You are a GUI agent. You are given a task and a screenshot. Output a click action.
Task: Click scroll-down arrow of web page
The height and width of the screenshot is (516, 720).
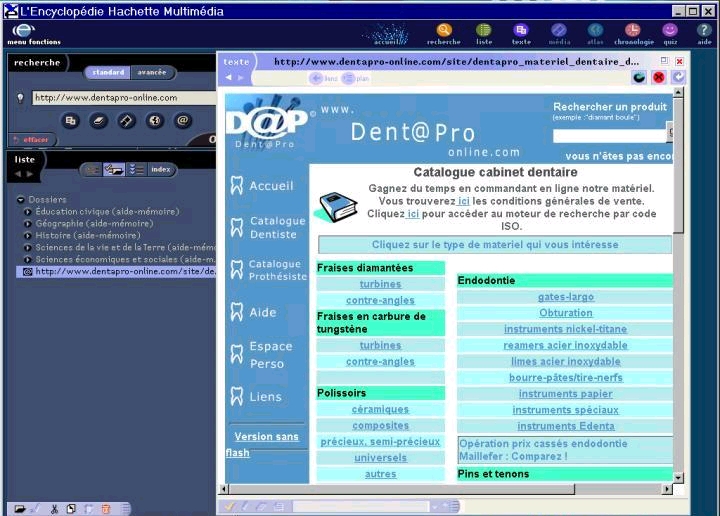pyautogui.click(x=678, y=478)
